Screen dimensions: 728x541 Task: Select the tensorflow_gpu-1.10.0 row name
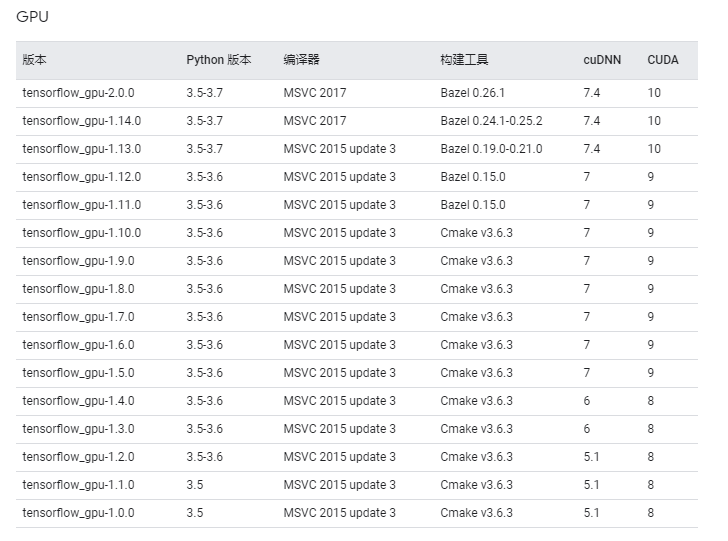82,233
